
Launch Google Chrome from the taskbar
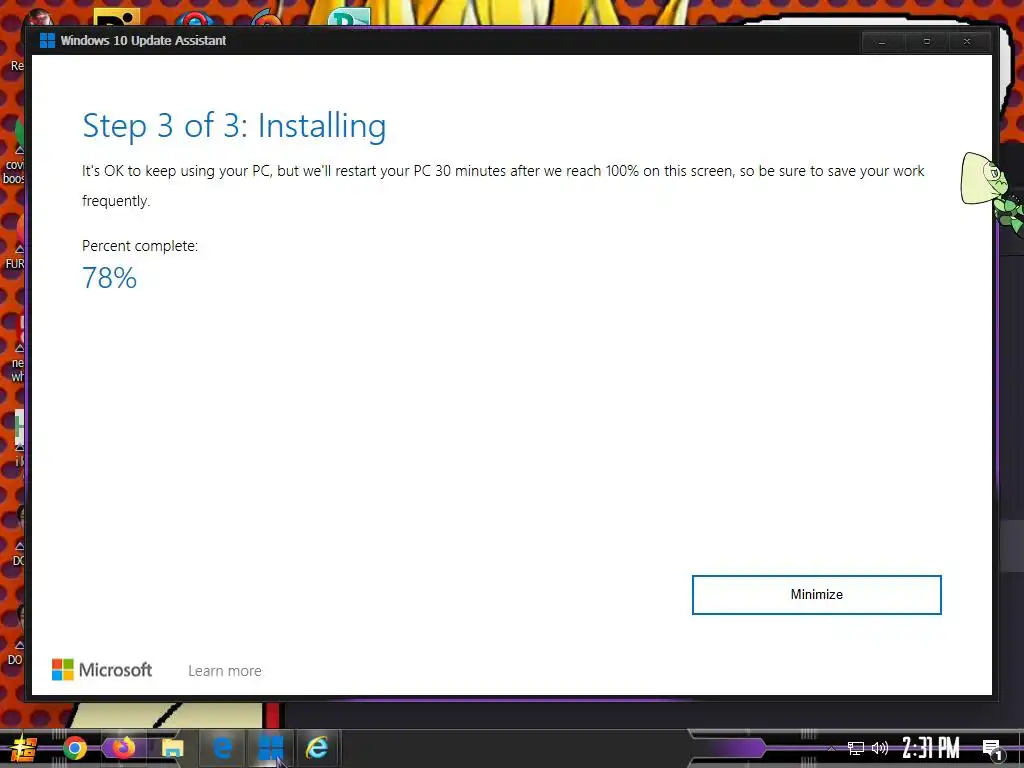click(x=74, y=748)
